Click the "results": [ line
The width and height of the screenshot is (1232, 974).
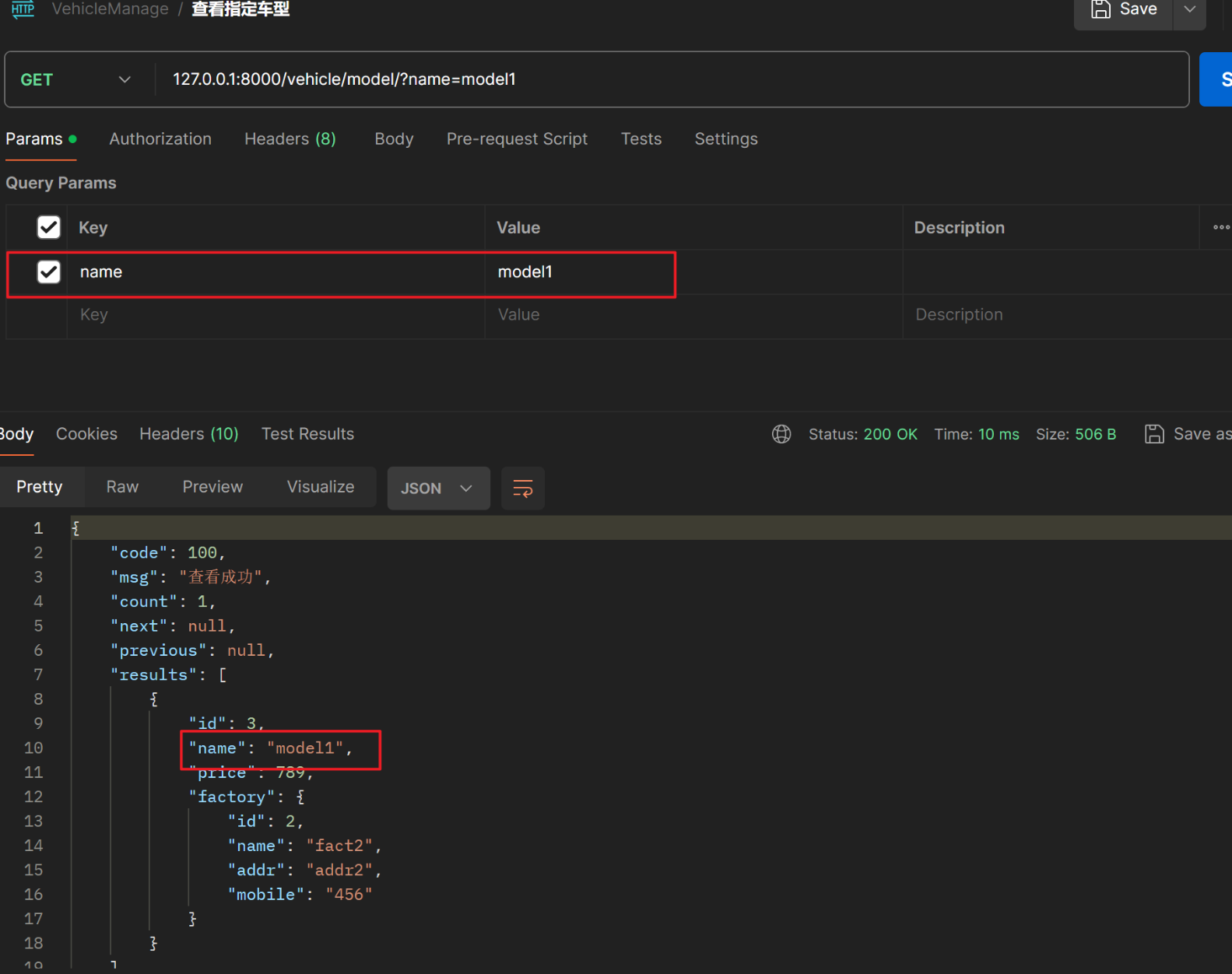pyautogui.click(x=168, y=674)
